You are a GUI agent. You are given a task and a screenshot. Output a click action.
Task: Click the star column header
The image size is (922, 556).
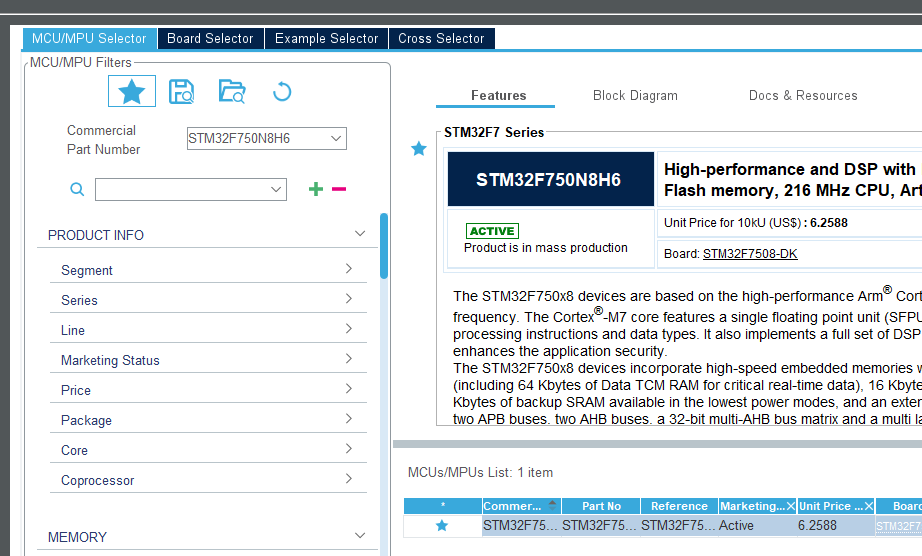(x=443, y=506)
